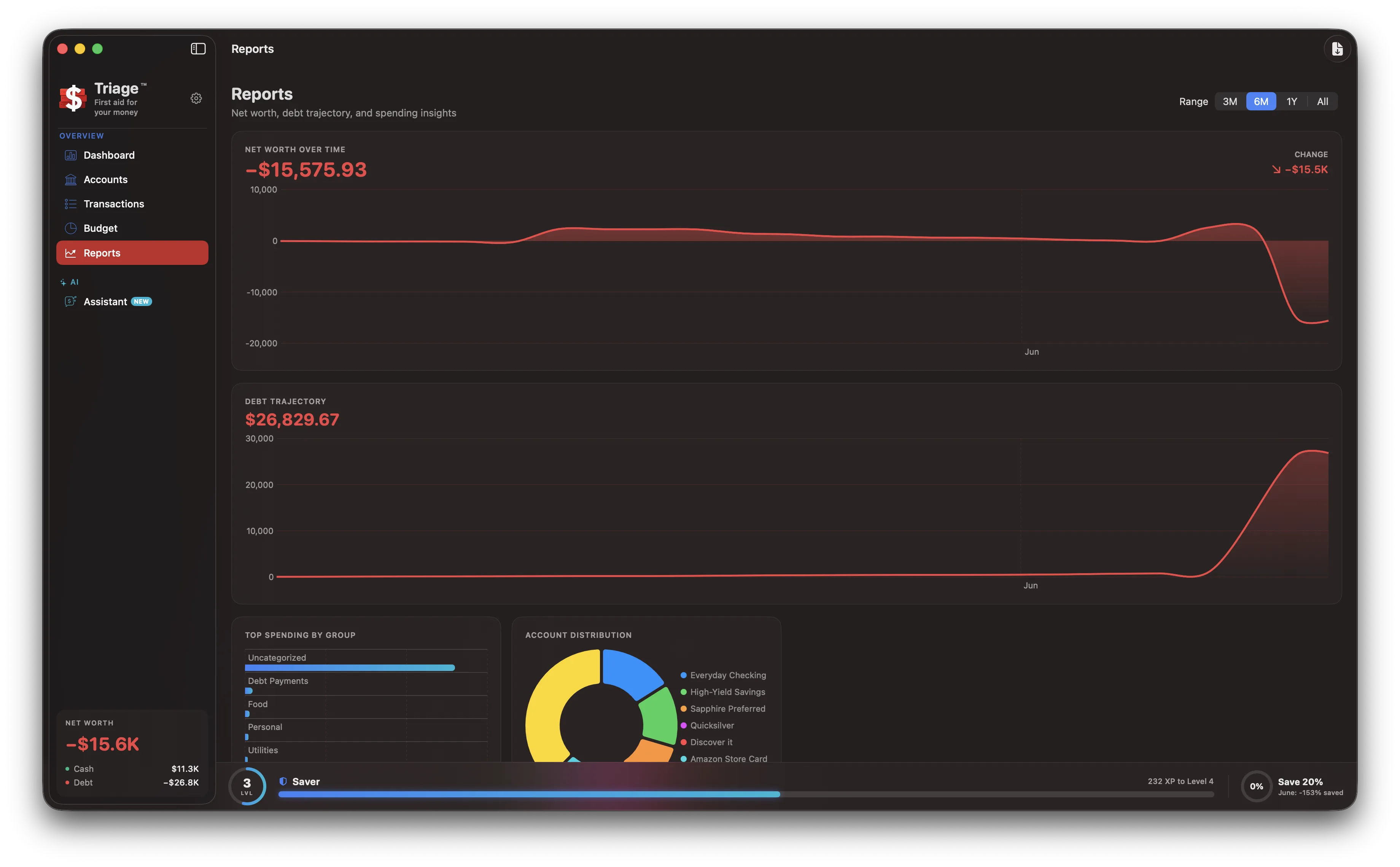Select Reports in the sidebar
This screenshot has height=867, width=1400.
click(x=132, y=253)
